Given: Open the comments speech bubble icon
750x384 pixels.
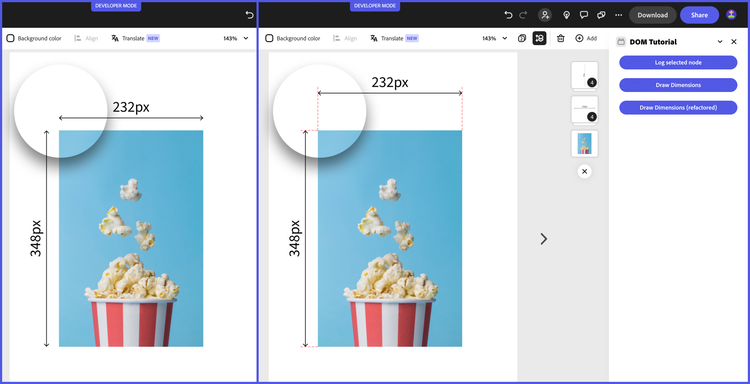Looking at the screenshot, I should 584,15.
